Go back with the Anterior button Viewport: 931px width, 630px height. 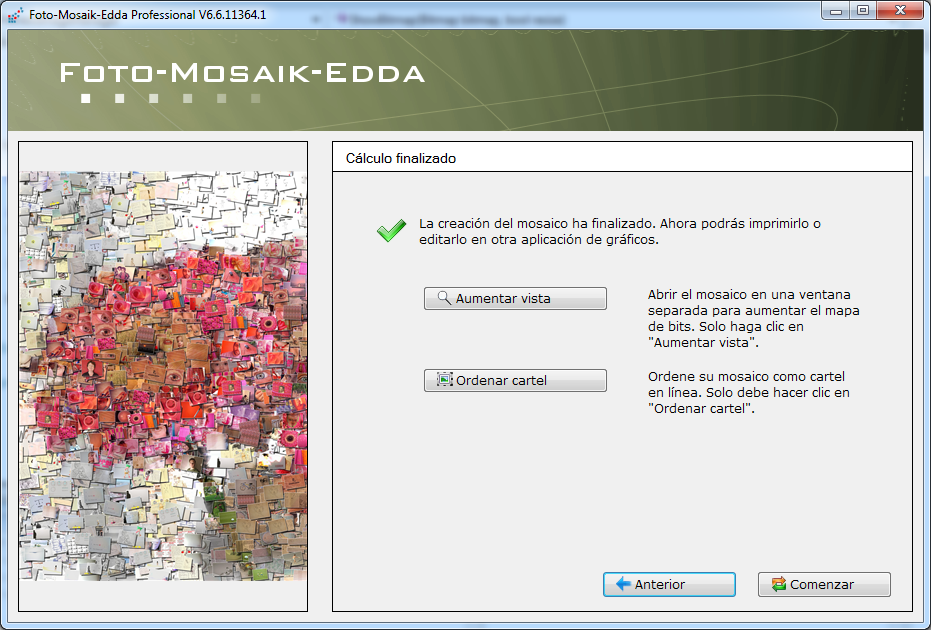pyautogui.click(x=669, y=584)
